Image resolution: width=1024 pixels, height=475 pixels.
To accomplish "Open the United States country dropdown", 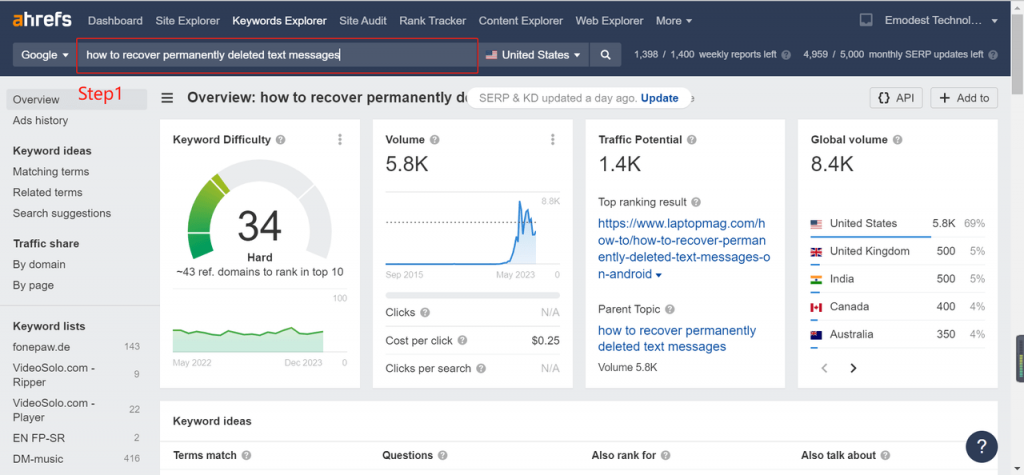I will (x=534, y=56).
